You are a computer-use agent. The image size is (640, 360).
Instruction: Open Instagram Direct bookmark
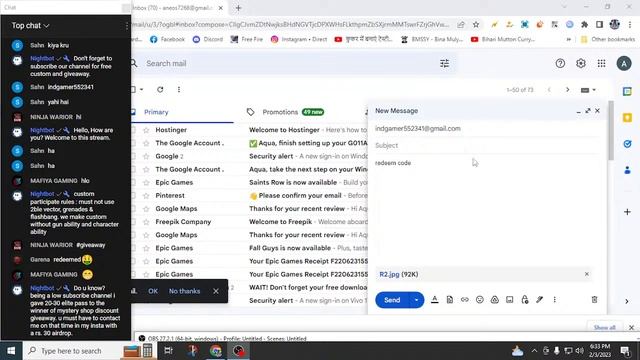(299, 39)
